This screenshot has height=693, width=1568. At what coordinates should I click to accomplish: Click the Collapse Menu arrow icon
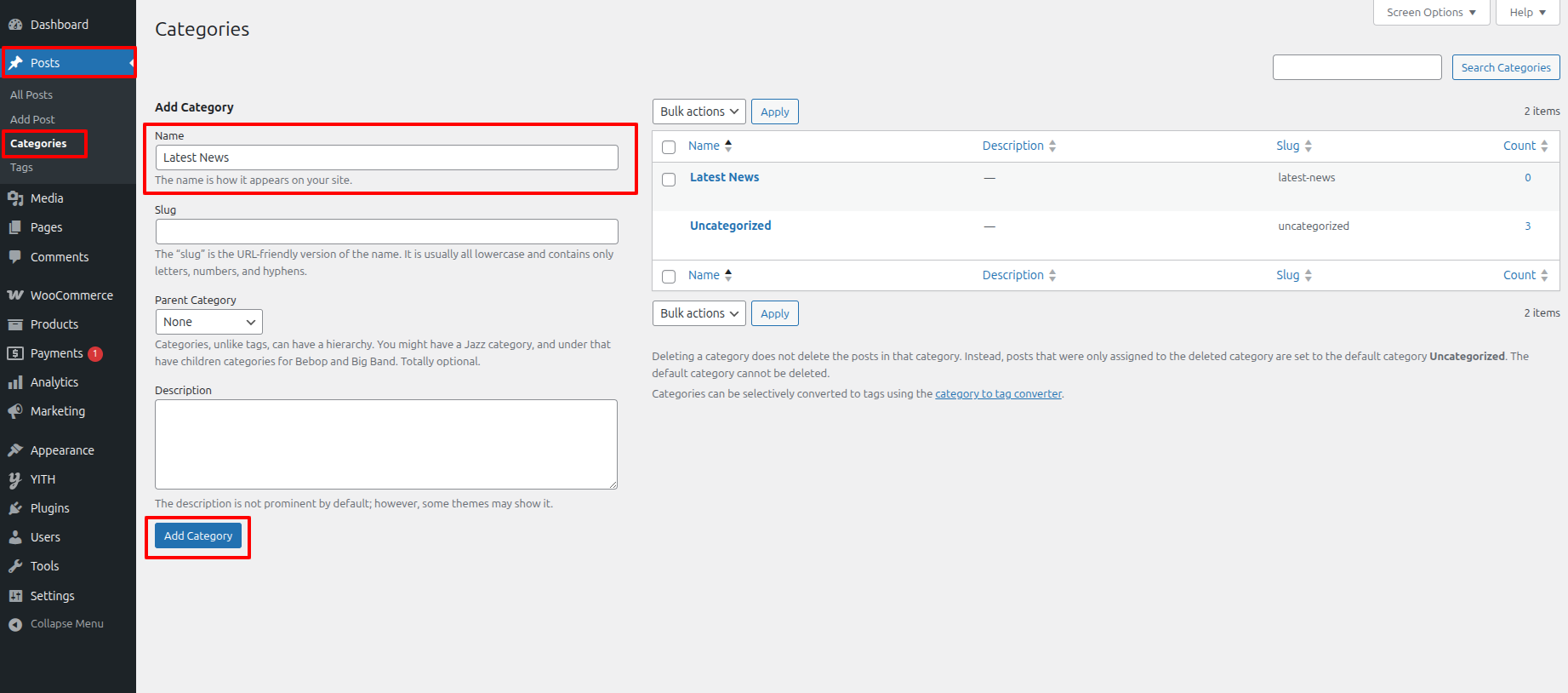click(15, 624)
